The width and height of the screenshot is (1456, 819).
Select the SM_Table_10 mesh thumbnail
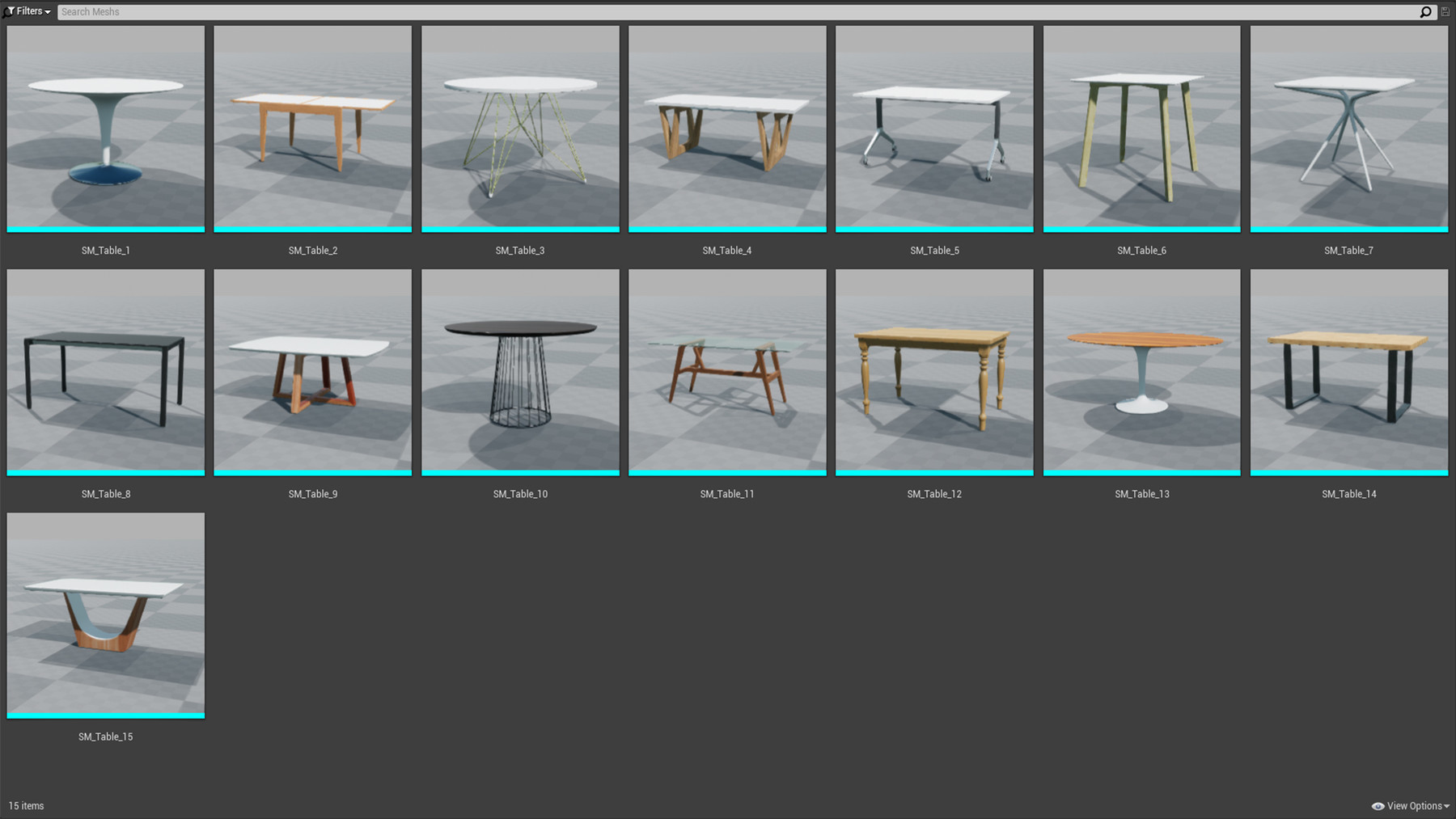pyautogui.click(x=520, y=373)
